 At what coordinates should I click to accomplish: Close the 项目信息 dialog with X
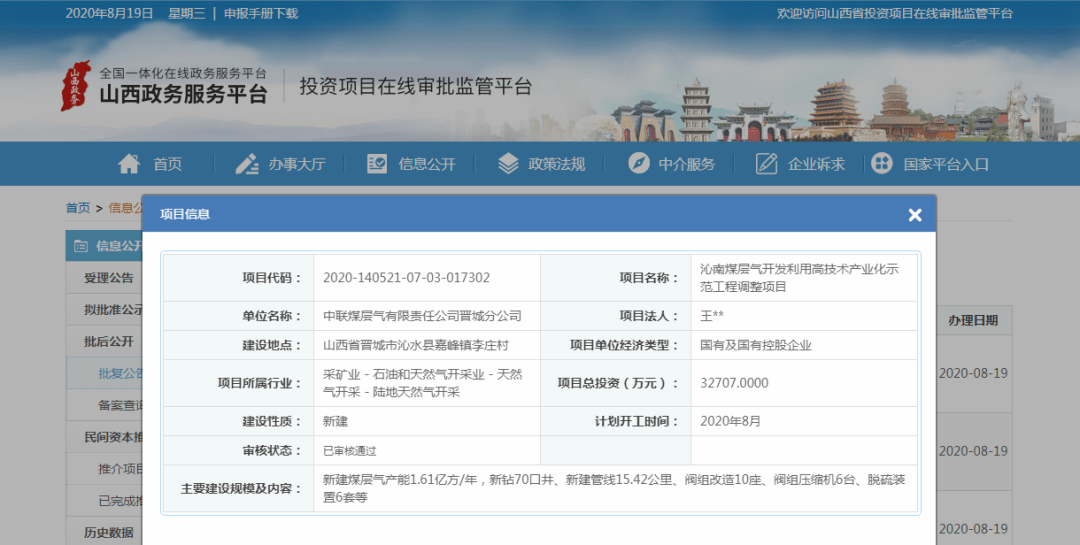tap(915, 215)
